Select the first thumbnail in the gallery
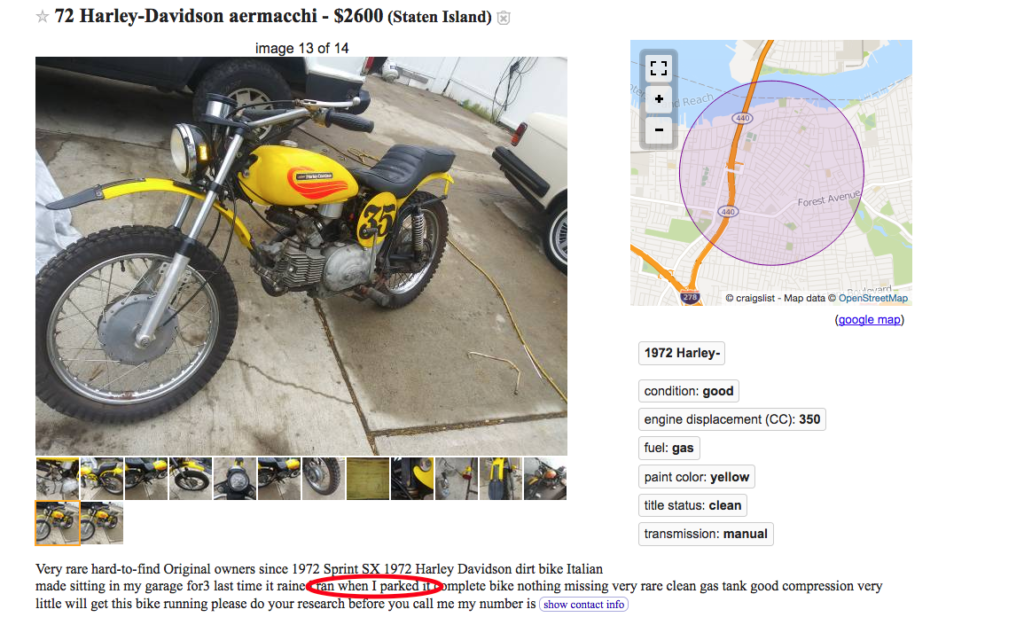This screenshot has height=625, width=1024. tap(57, 479)
